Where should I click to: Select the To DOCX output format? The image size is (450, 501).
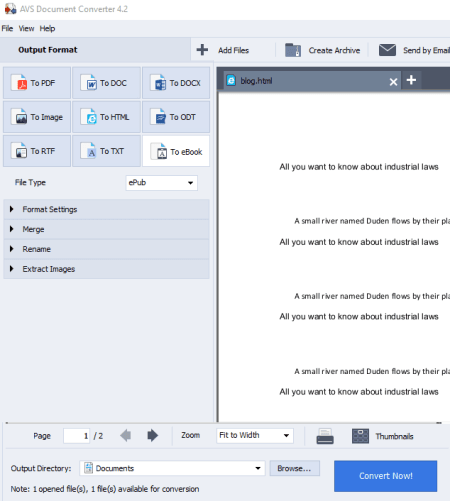pos(176,83)
